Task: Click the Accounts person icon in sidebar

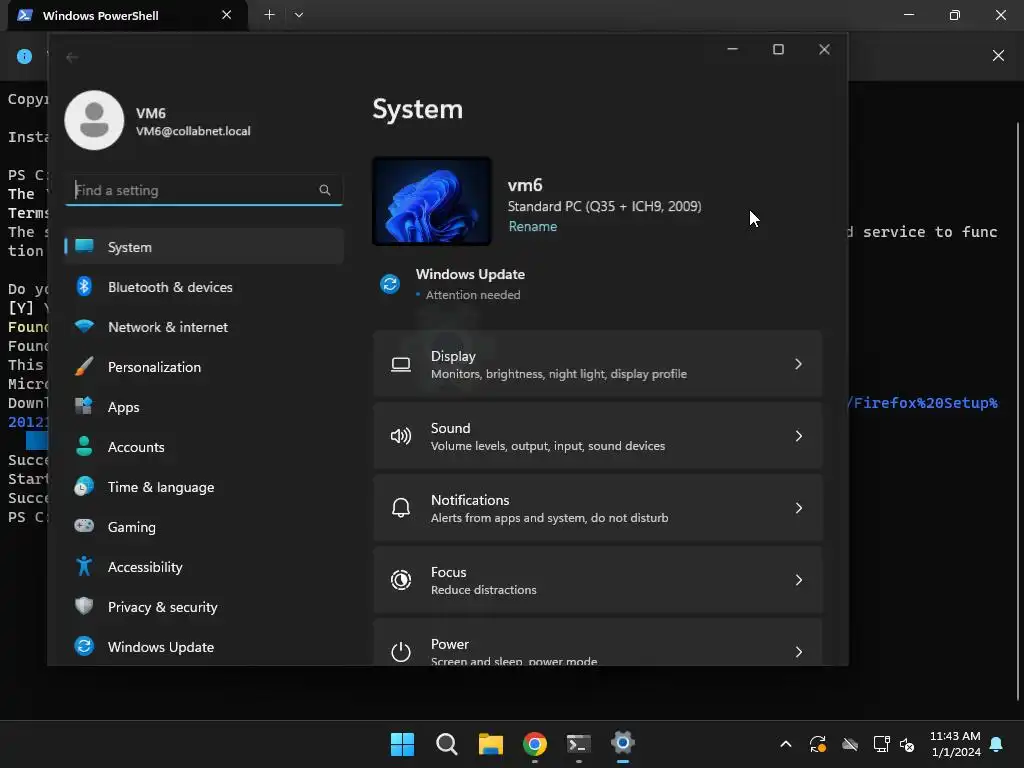Action: [84, 446]
